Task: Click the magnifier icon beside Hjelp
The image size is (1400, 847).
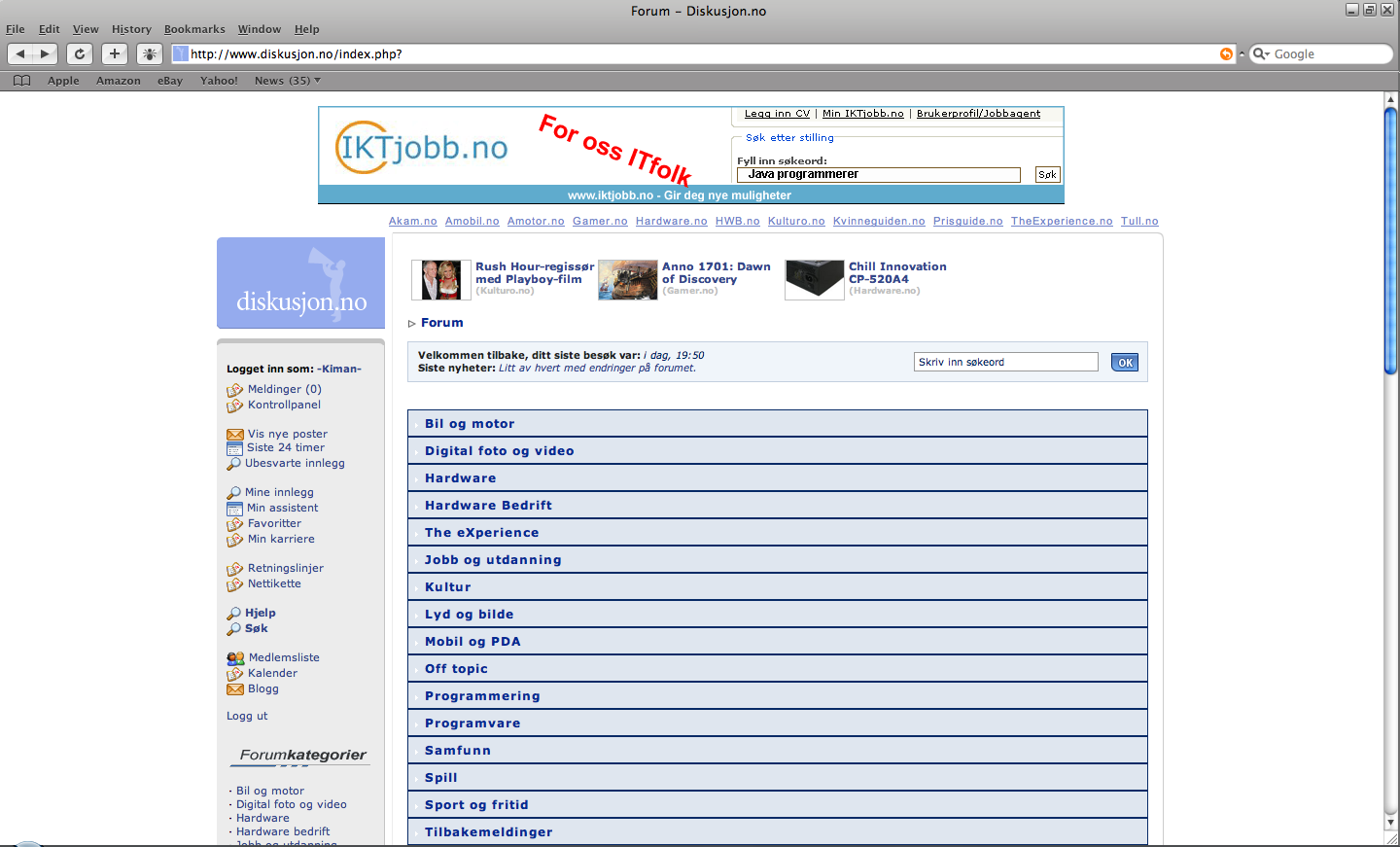Action: coord(233,614)
